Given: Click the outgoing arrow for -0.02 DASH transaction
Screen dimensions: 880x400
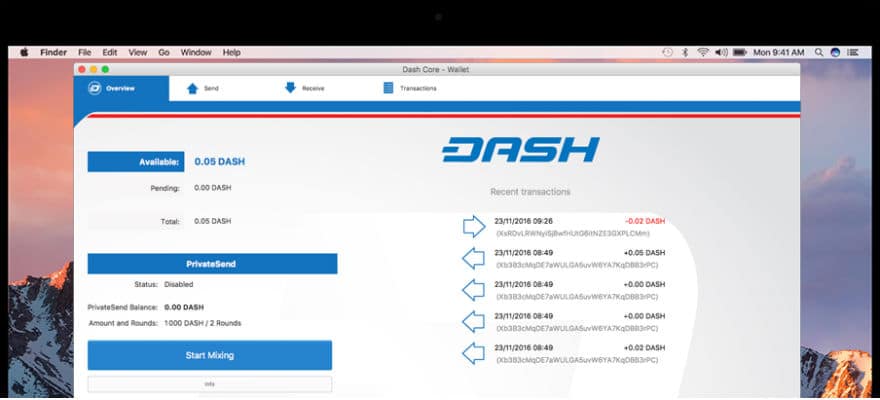Looking at the screenshot, I should [474, 226].
